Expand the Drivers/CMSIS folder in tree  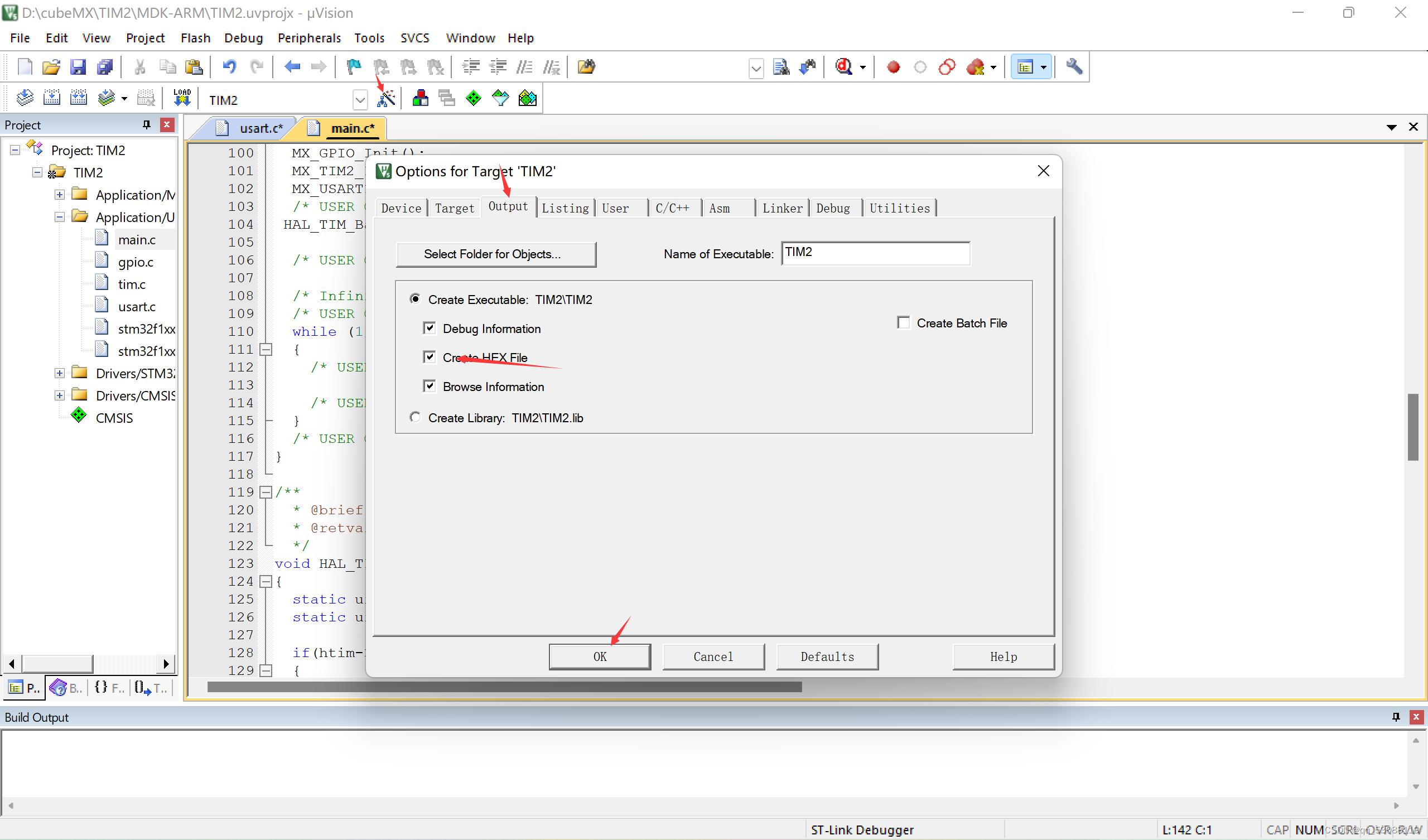60,395
